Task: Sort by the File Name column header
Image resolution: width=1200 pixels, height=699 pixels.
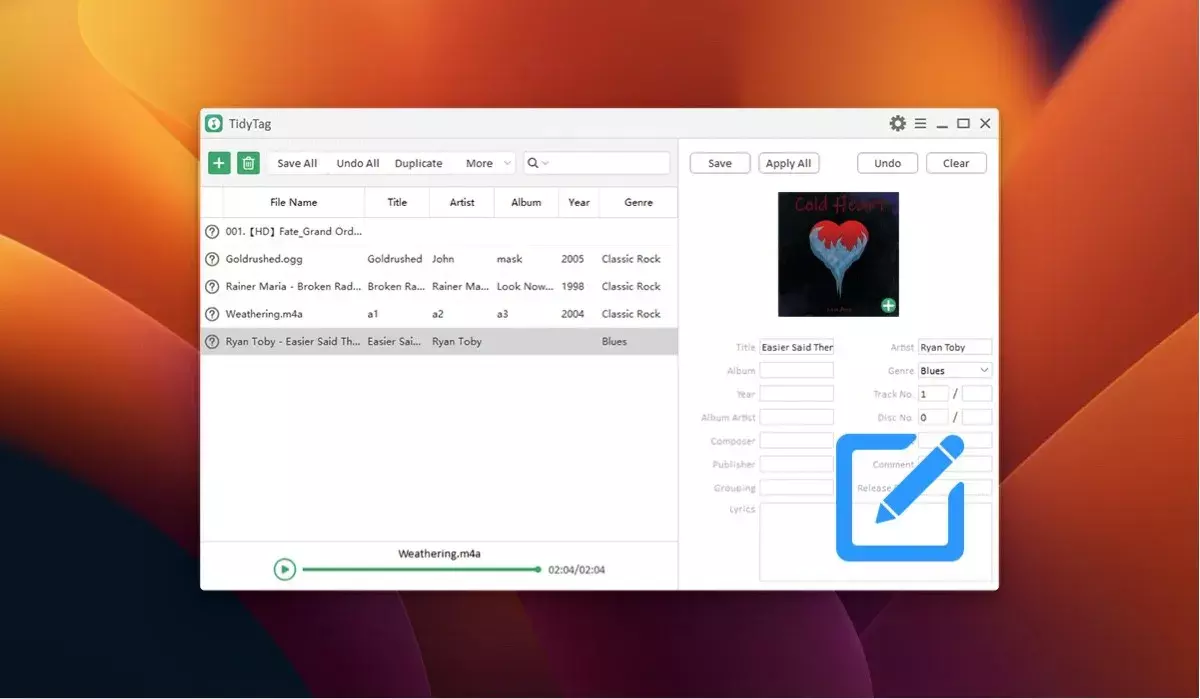Action: point(294,202)
